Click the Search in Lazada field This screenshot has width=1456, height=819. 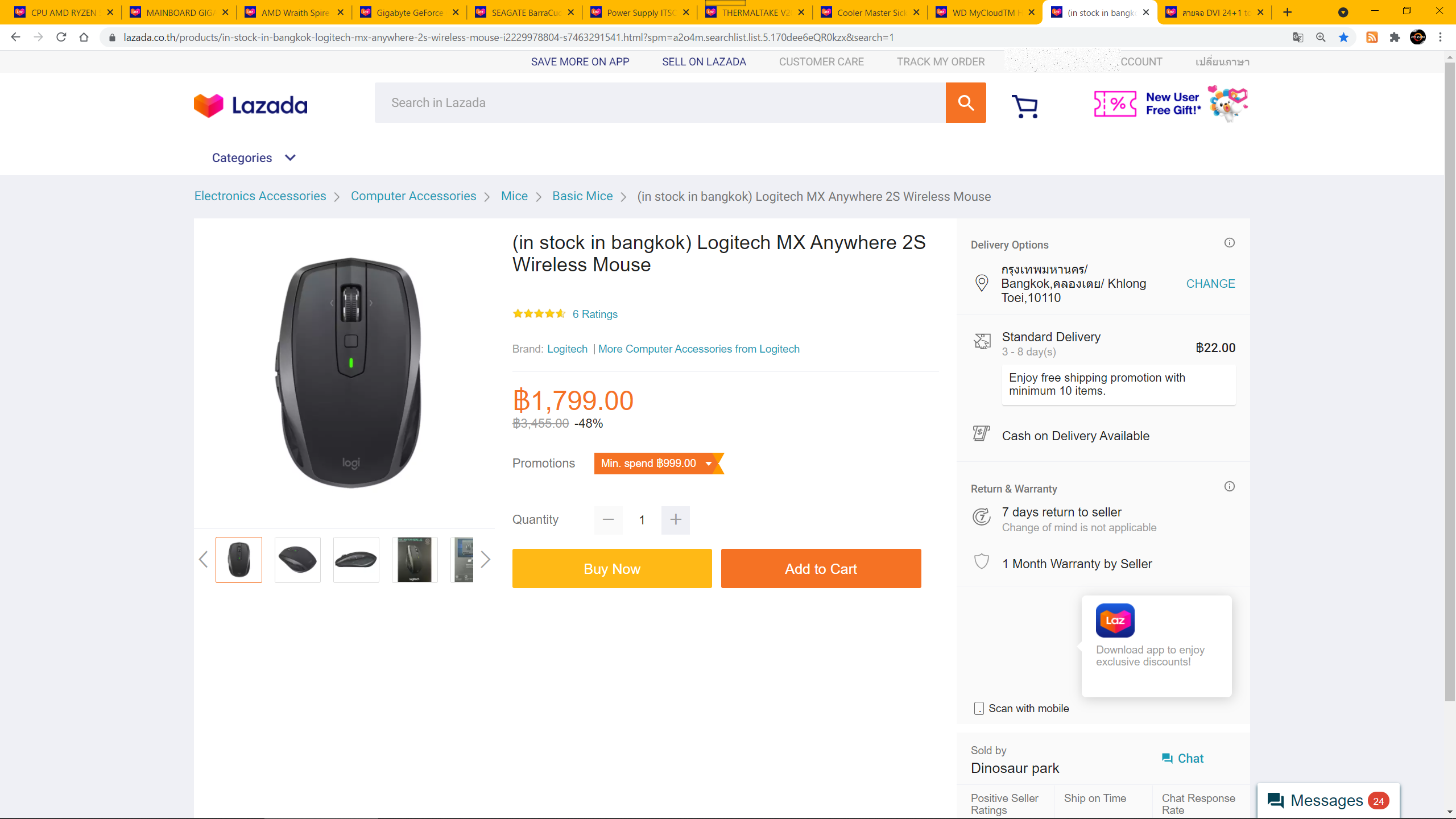pos(660,102)
